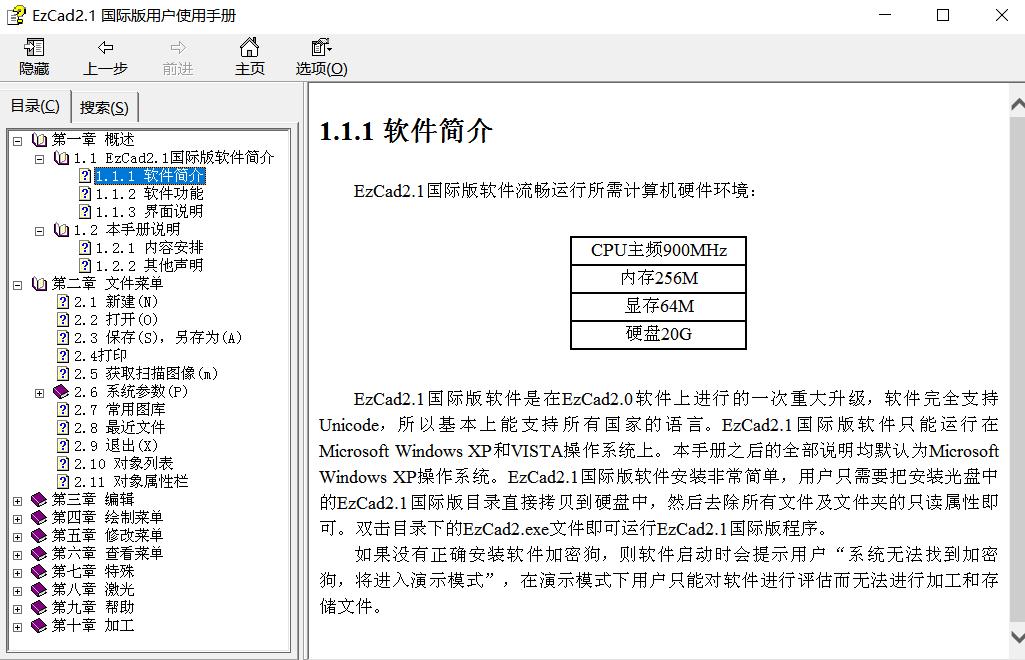Collapse the 1.1 EzCad2.1国际版软件简介 node

point(40,159)
